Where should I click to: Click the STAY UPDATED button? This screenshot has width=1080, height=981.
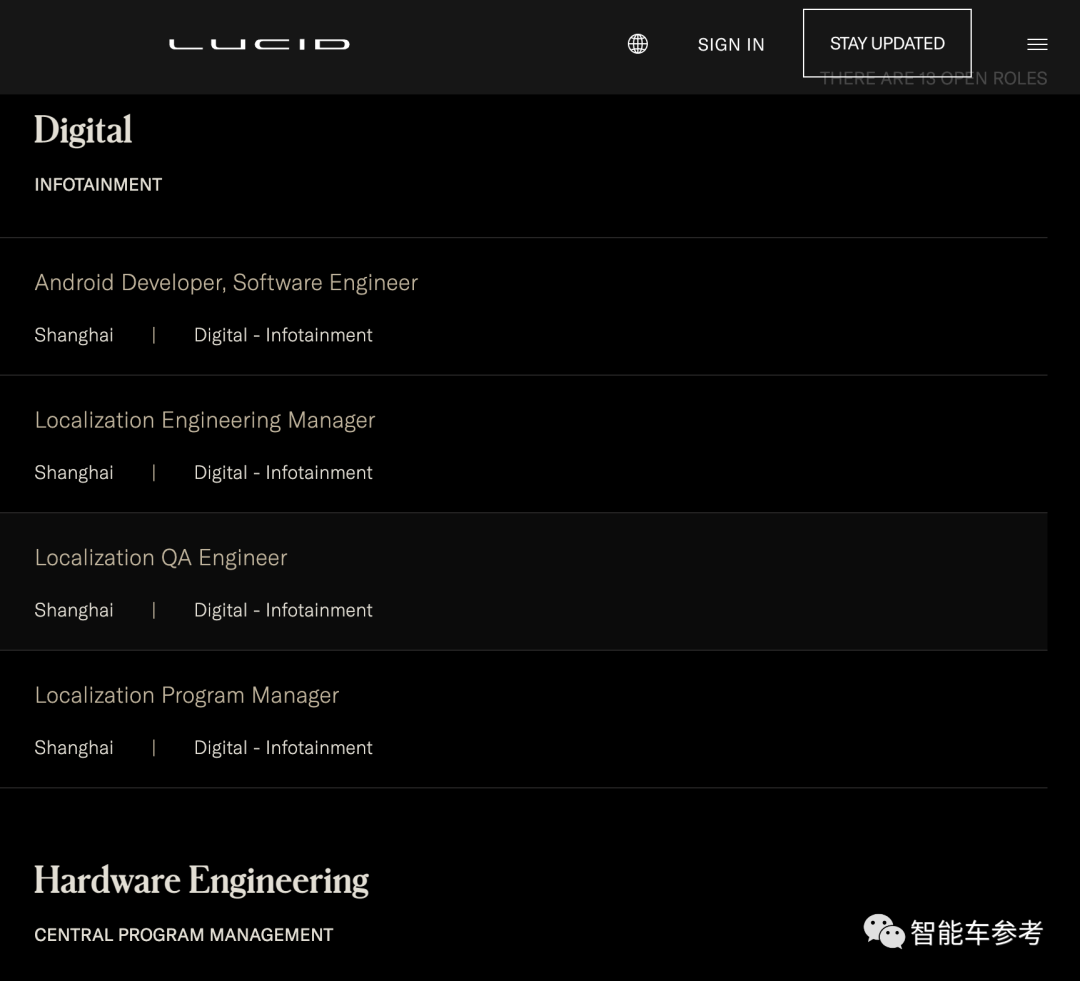(887, 43)
